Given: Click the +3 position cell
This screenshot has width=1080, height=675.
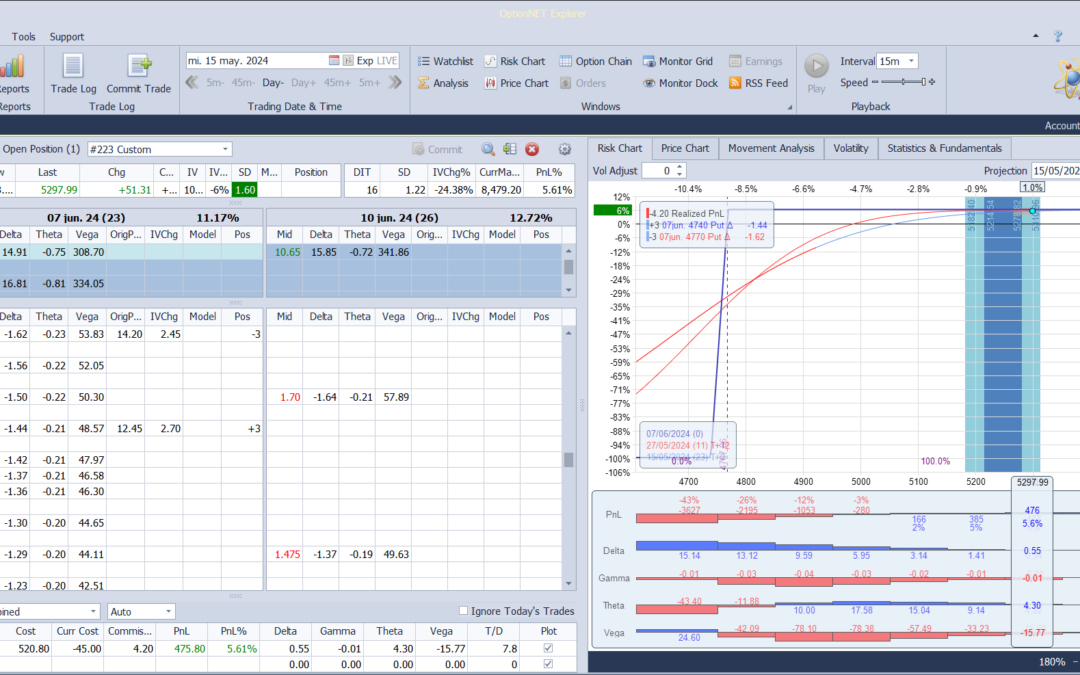Looking at the screenshot, I should coord(242,428).
